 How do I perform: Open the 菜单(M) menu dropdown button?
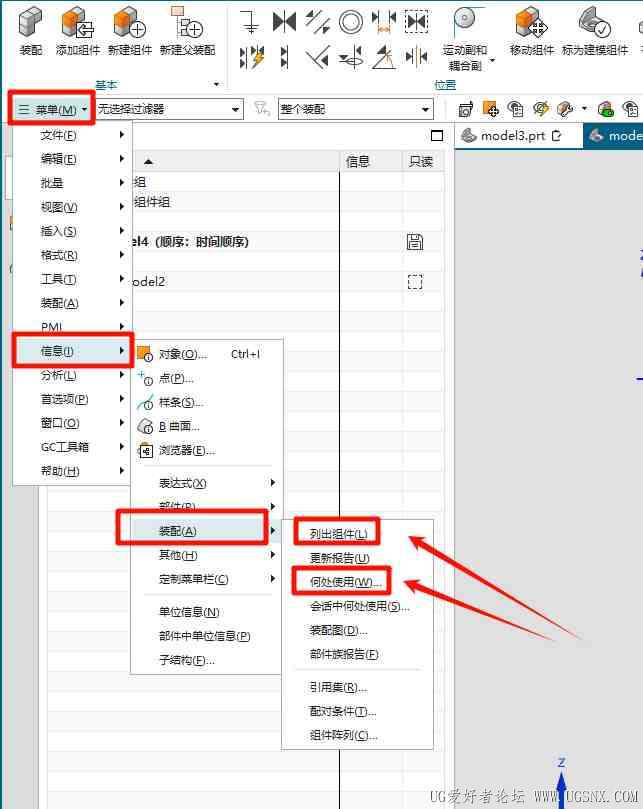52,109
